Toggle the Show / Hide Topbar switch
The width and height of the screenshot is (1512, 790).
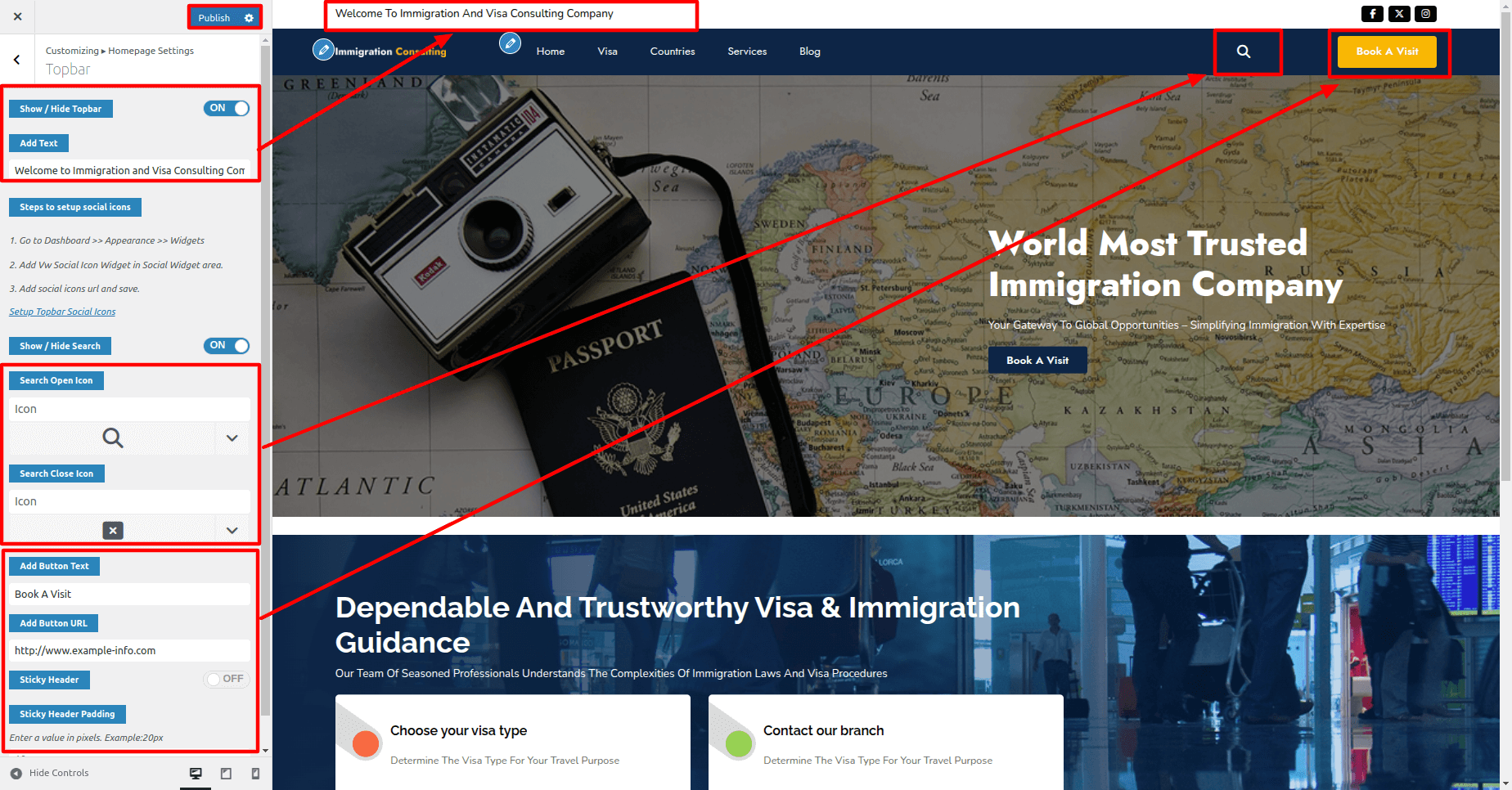227,108
